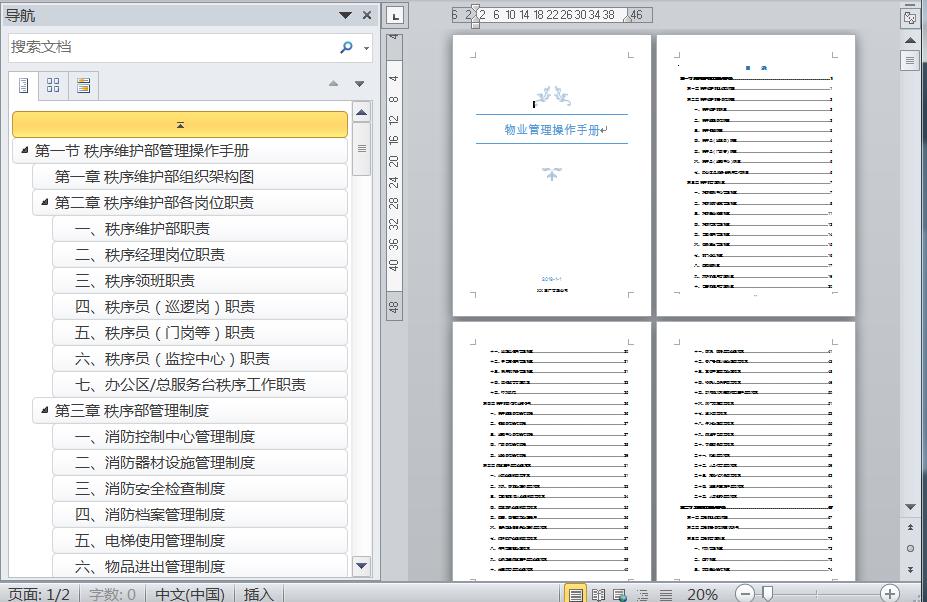
Task: Switch to Outline view
Action: (x=643, y=594)
